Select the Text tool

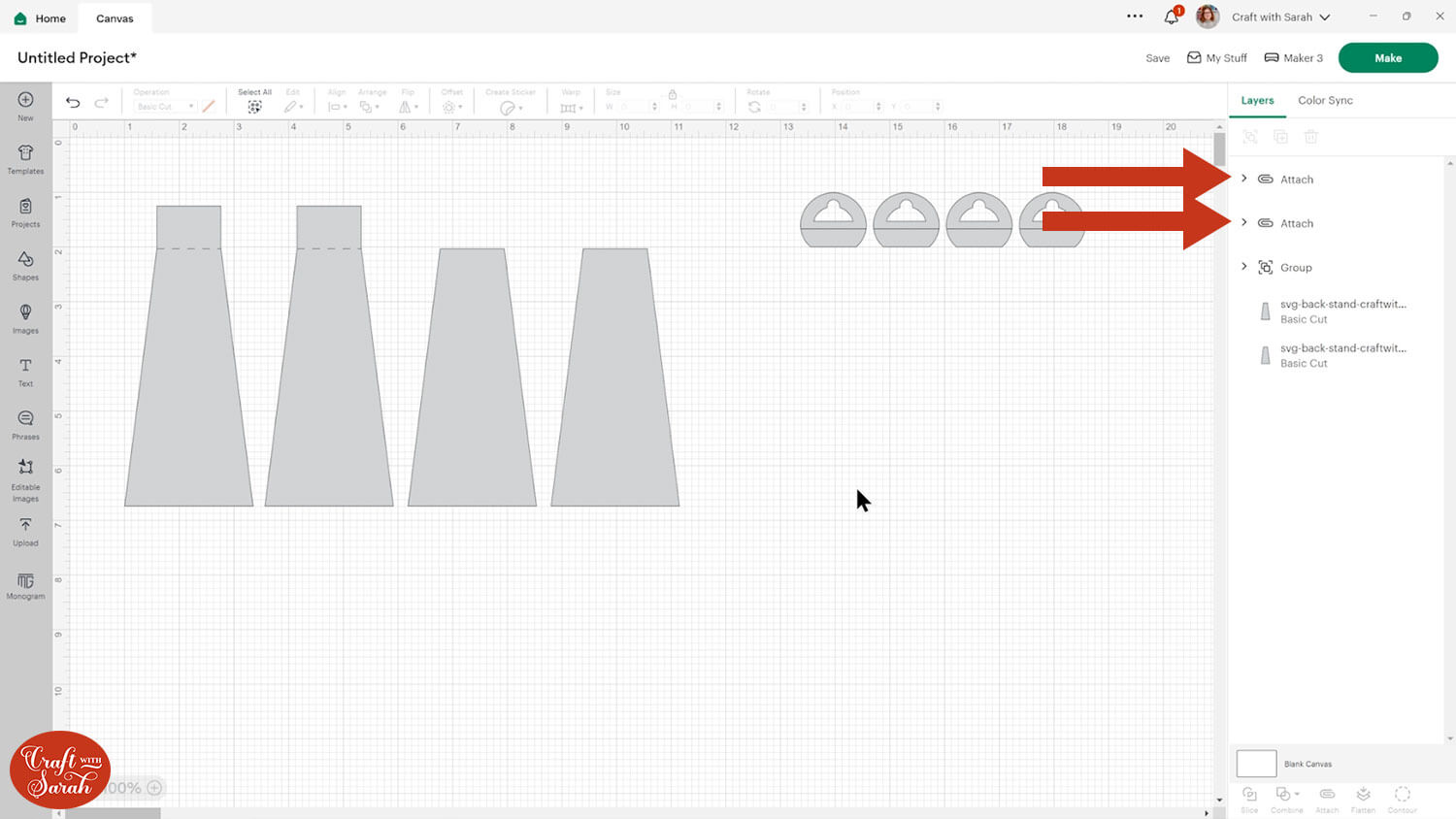[x=25, y=373]
